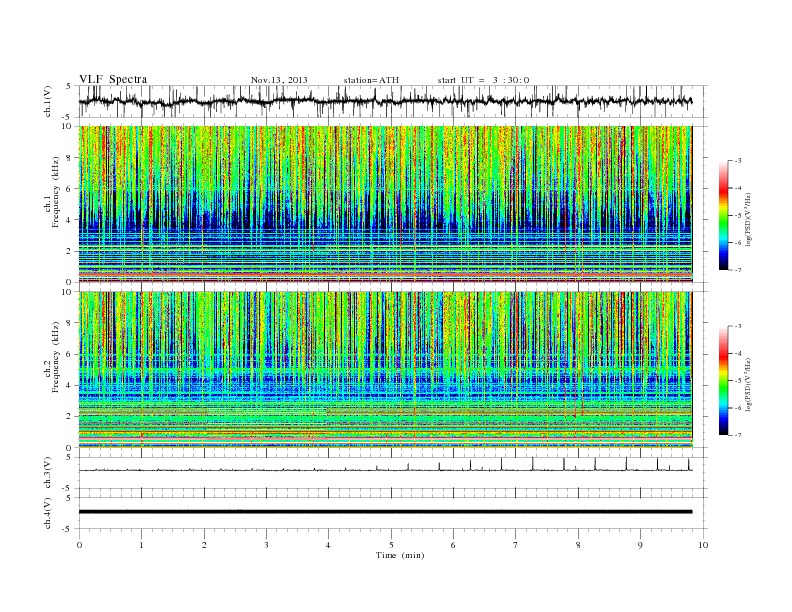Click the "-5" tick on ch.1 colorbar
The image size is (792, 612).
click(738, 215)
